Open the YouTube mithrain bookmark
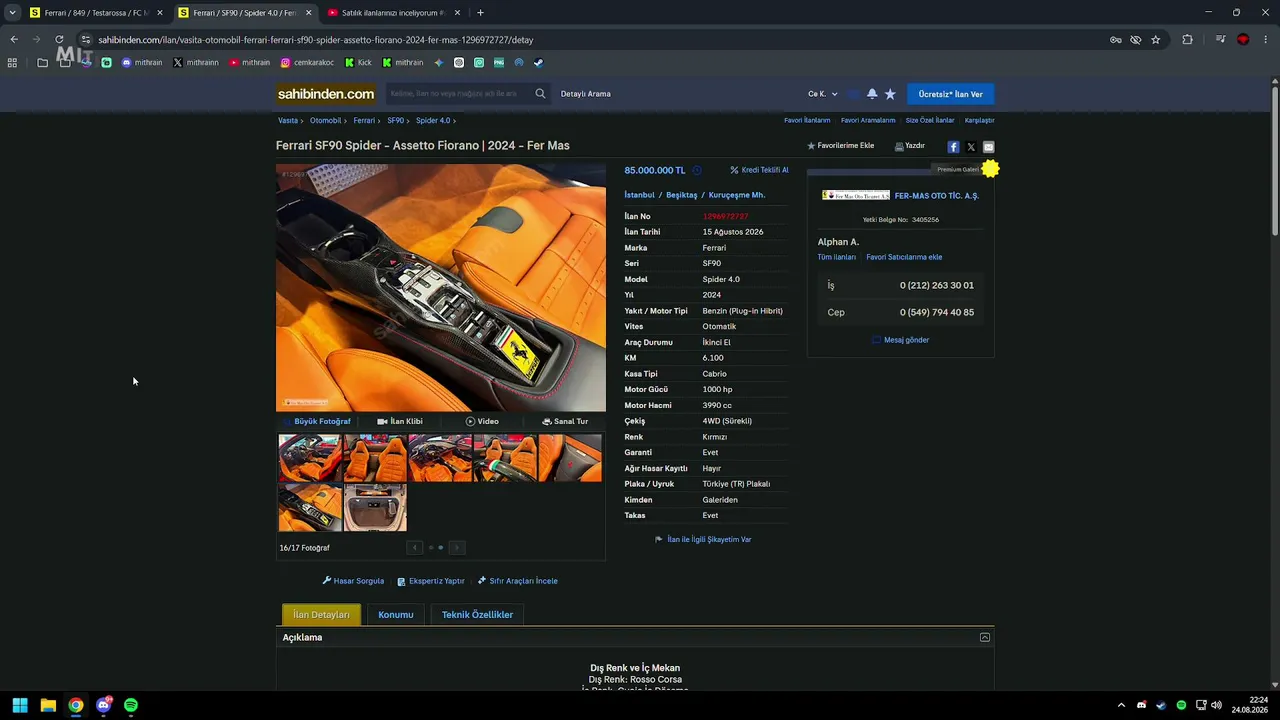1280x720 pixels. tap(250, 62)
